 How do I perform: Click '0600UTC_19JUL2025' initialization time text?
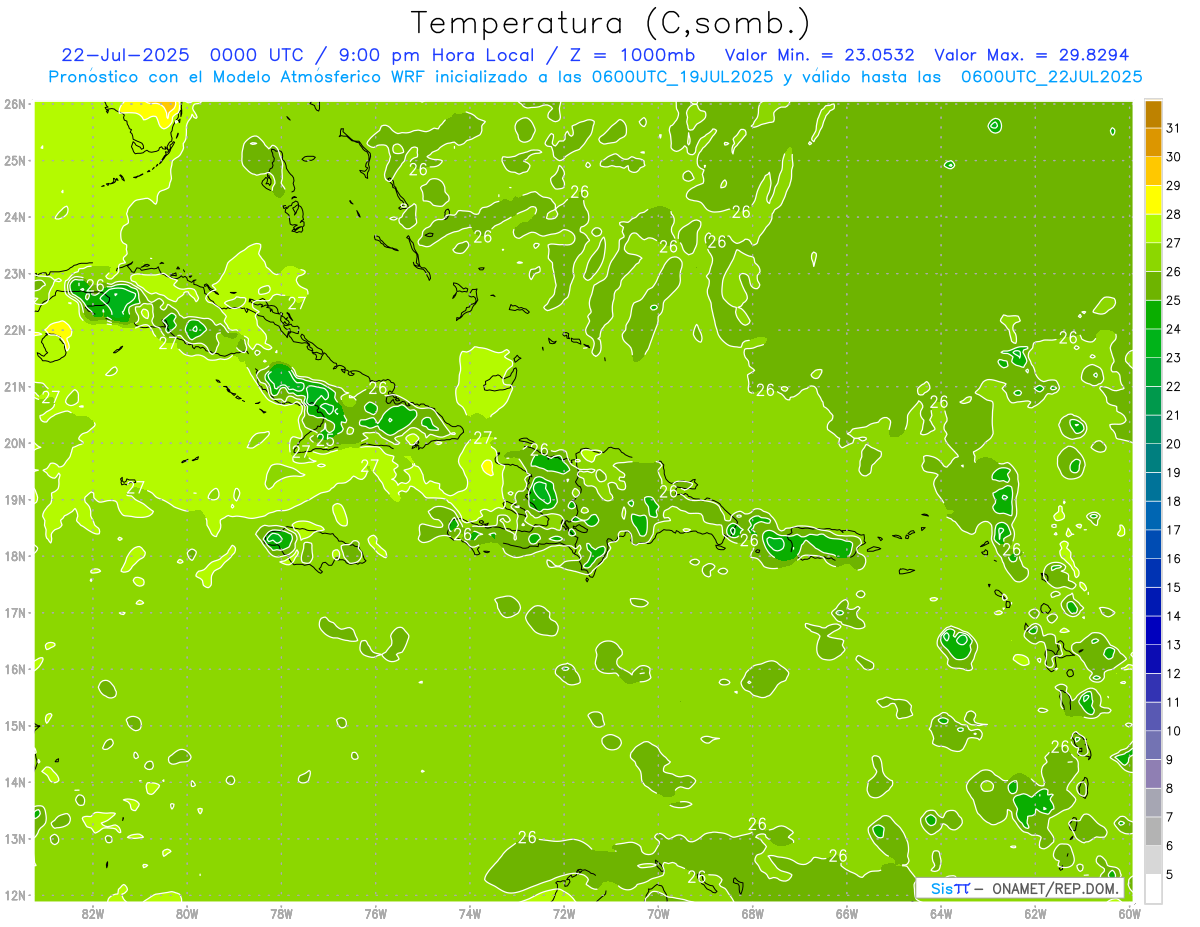(681, 77)
